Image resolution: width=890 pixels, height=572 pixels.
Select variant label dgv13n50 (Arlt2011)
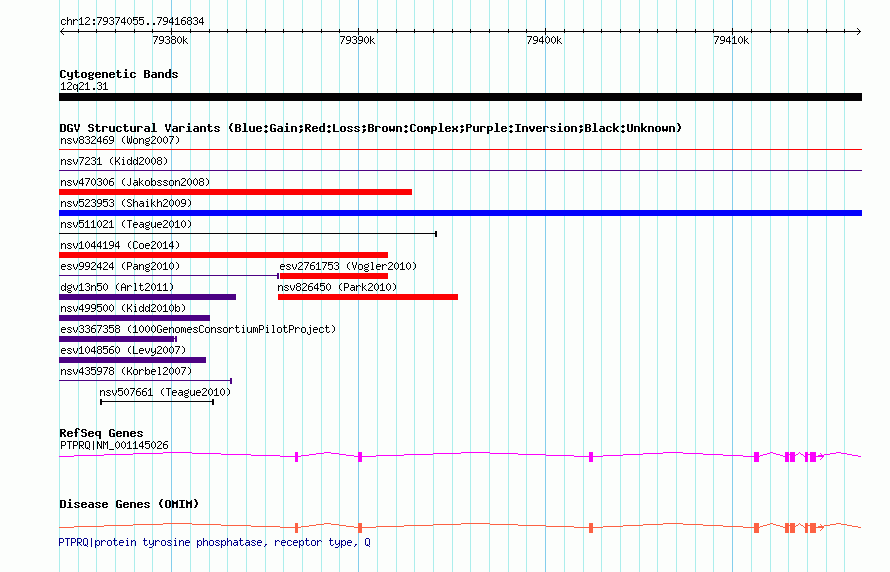coord(117,287)
